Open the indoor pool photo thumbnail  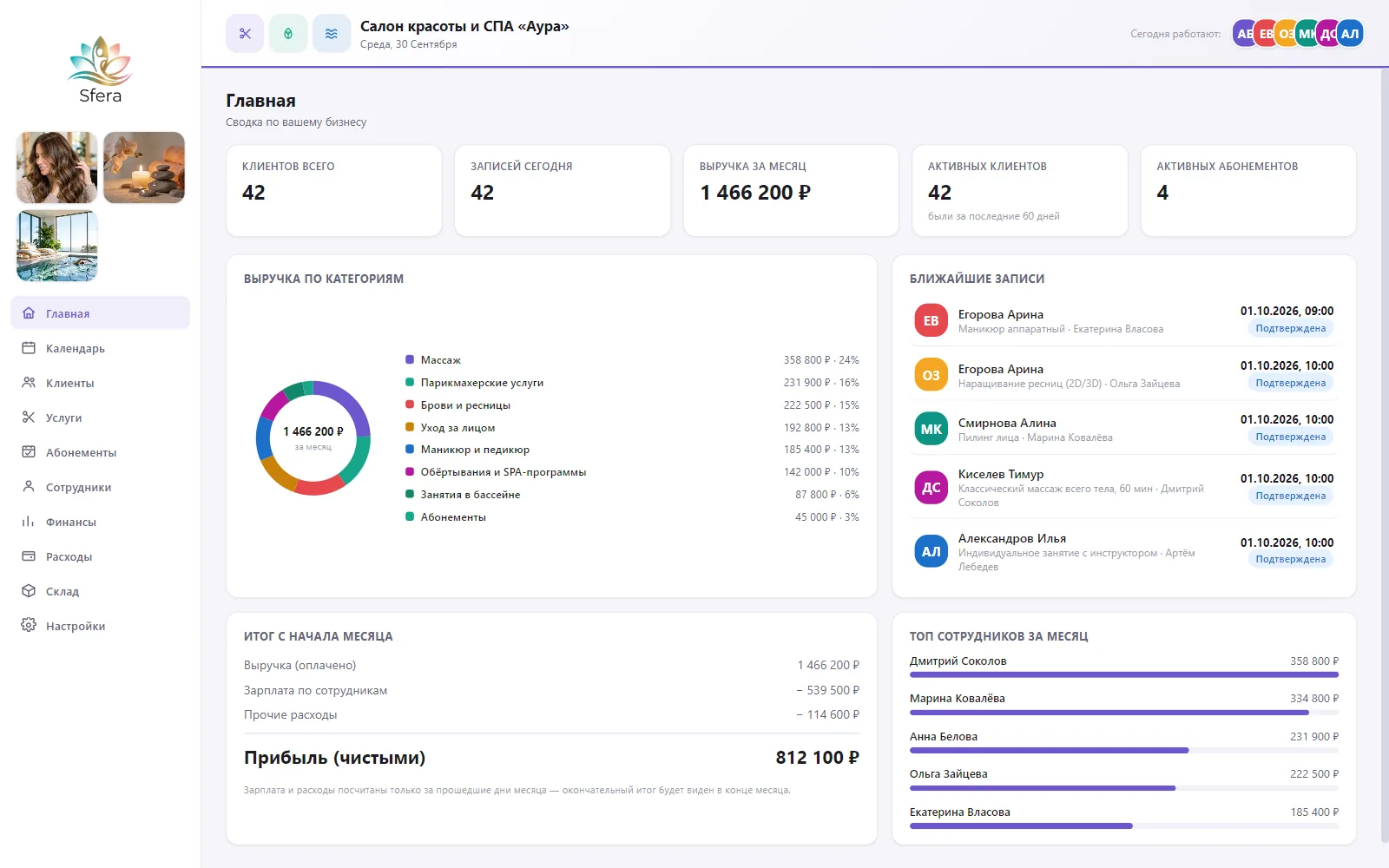(57, 246)
